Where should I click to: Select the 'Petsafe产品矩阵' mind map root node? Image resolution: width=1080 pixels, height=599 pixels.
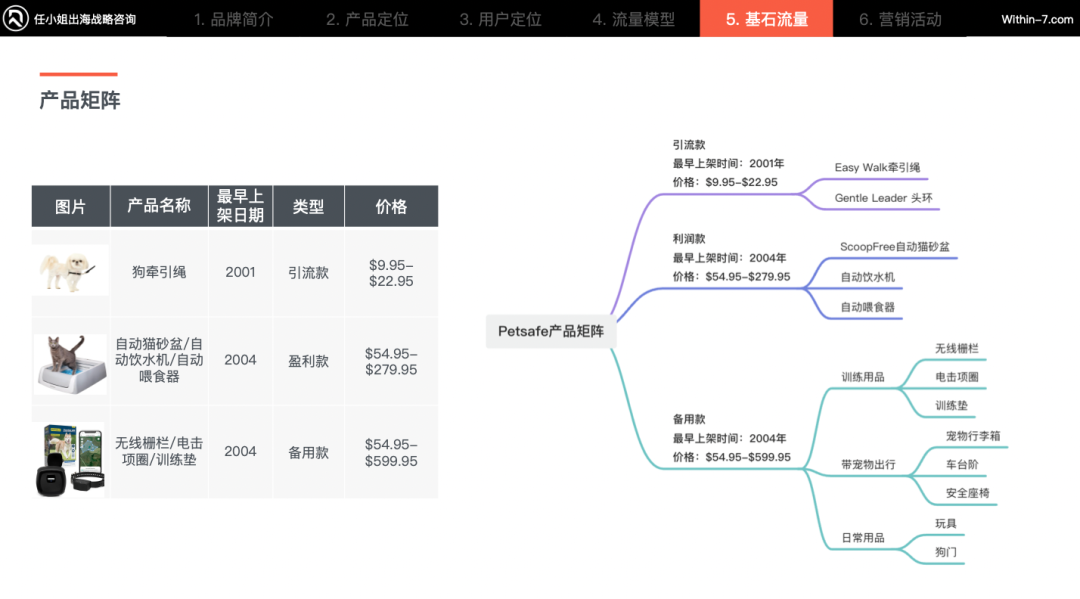point(551,331)
